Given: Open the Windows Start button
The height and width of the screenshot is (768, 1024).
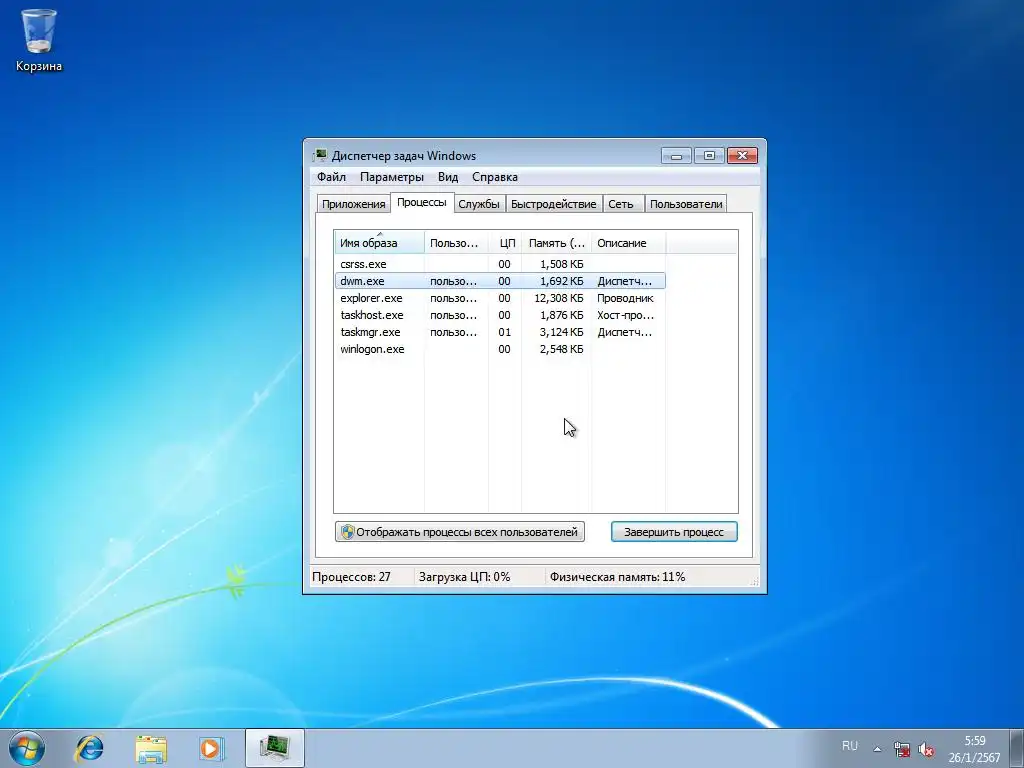Looking at the screenshot, I should pyautogui.click(x=27, y=748).
